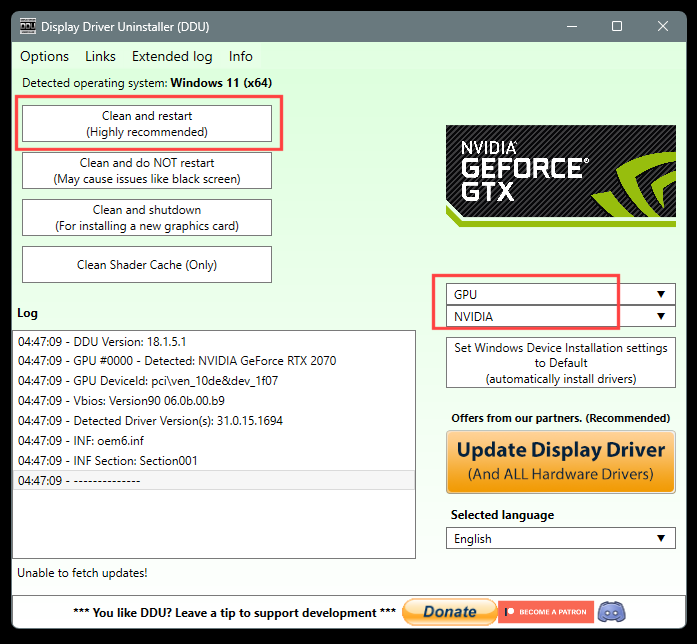Select log line INF Section: Section001

(214, 461)
